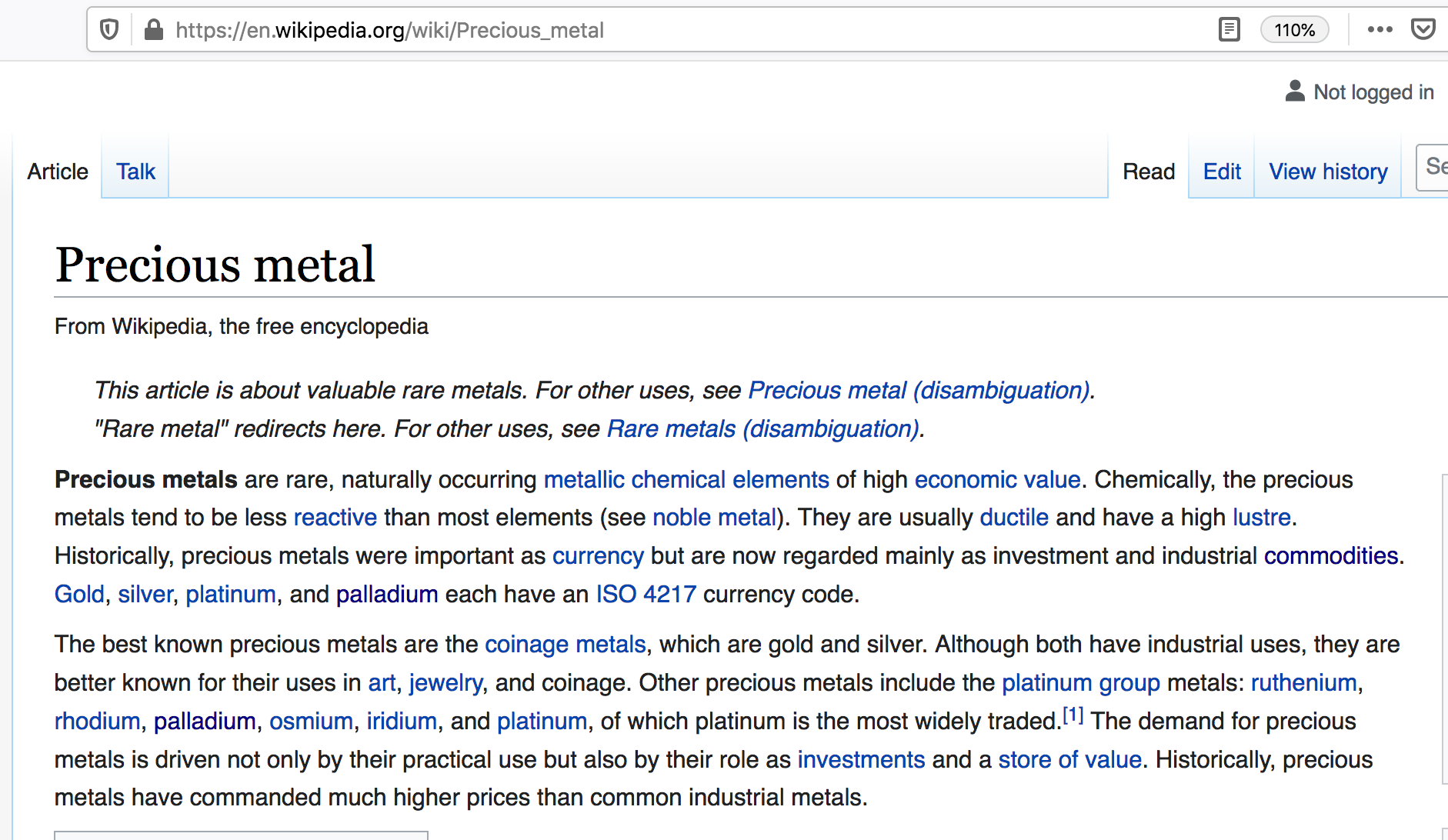Click the Precious metal page heading
Screen dimensions: 1448x840
point(215,265)
